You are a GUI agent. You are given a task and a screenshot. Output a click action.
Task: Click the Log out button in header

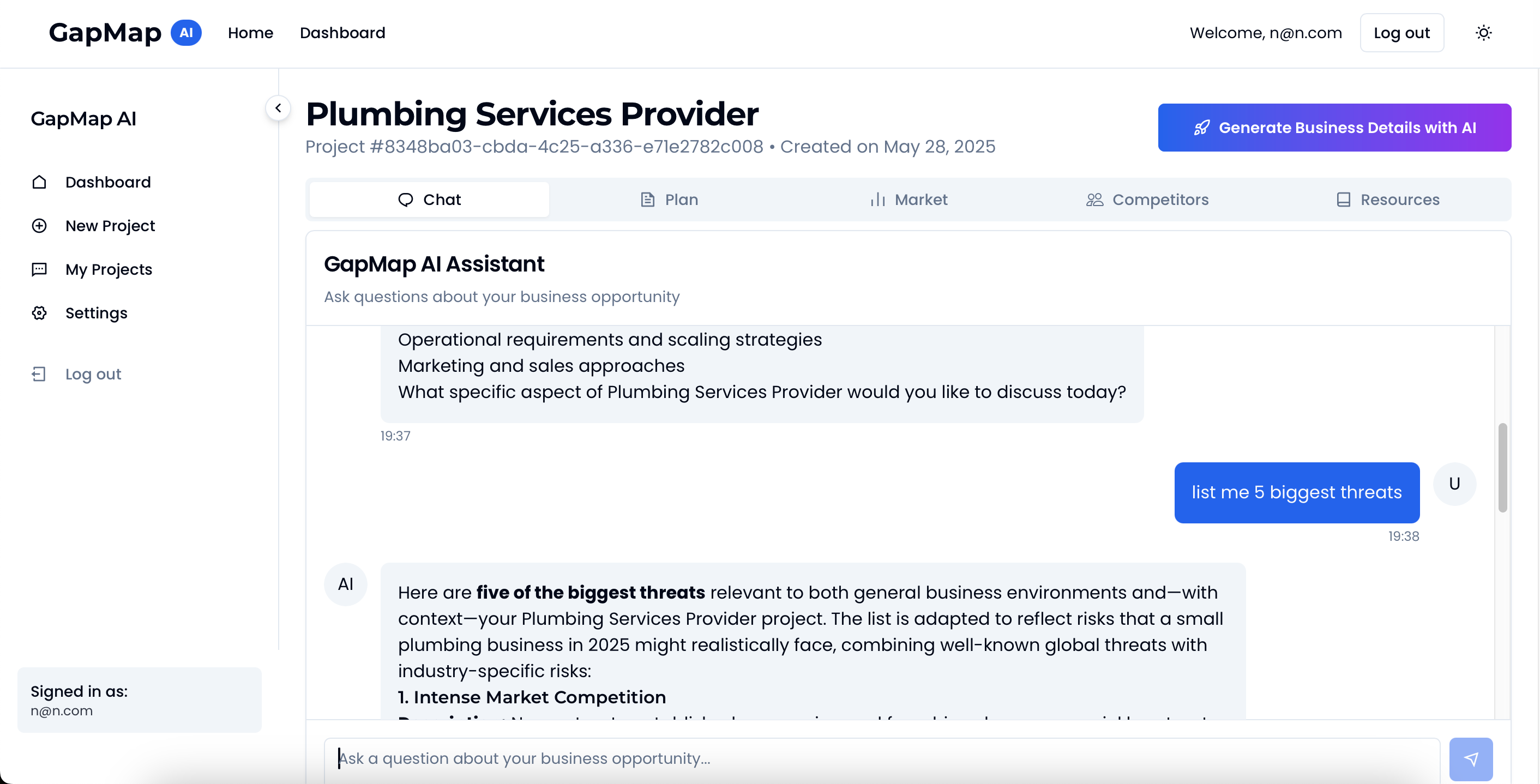(1401, 33)
